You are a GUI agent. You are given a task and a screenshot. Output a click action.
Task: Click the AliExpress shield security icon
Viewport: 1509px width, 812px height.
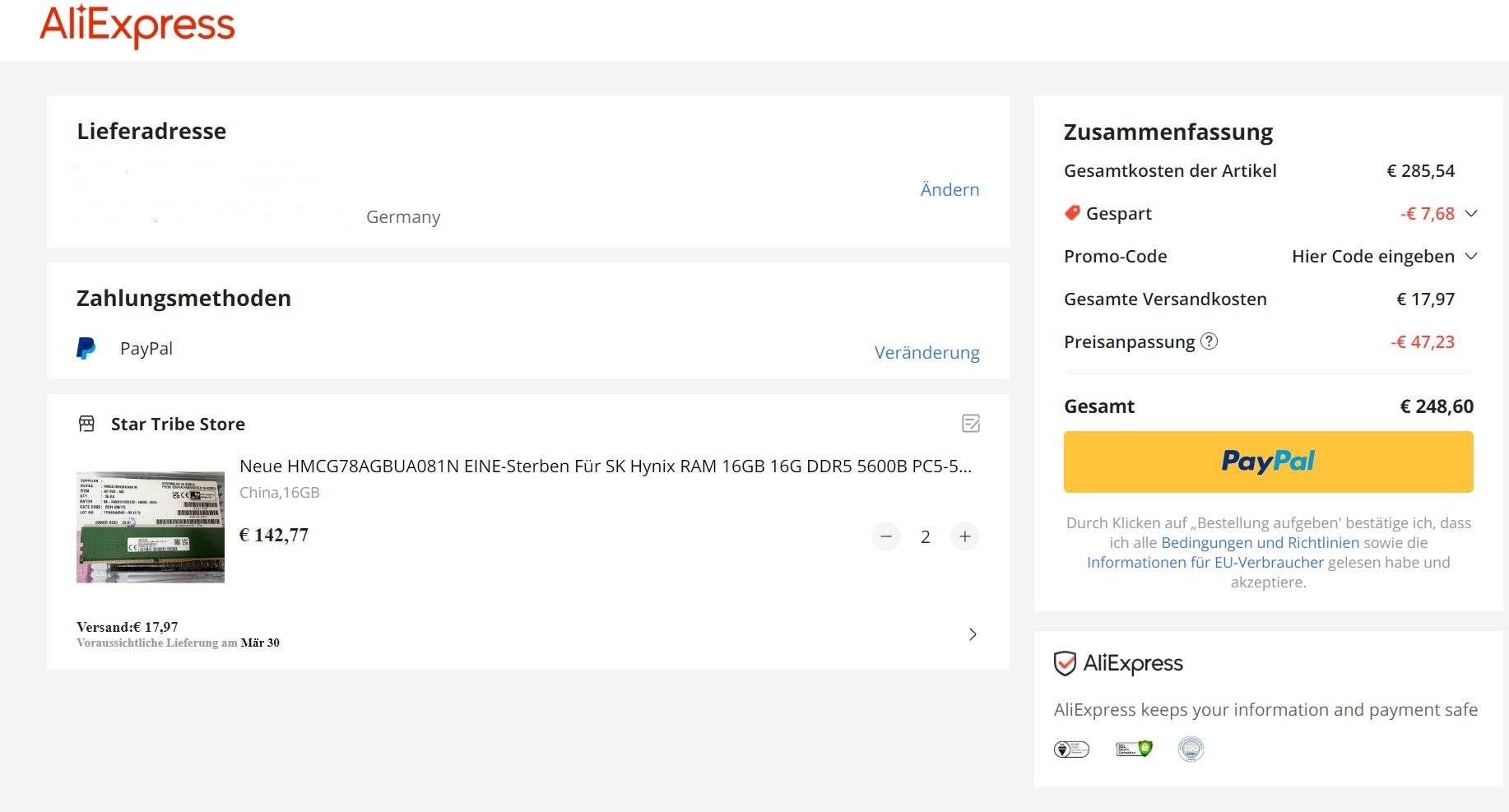pos(1065,663)
